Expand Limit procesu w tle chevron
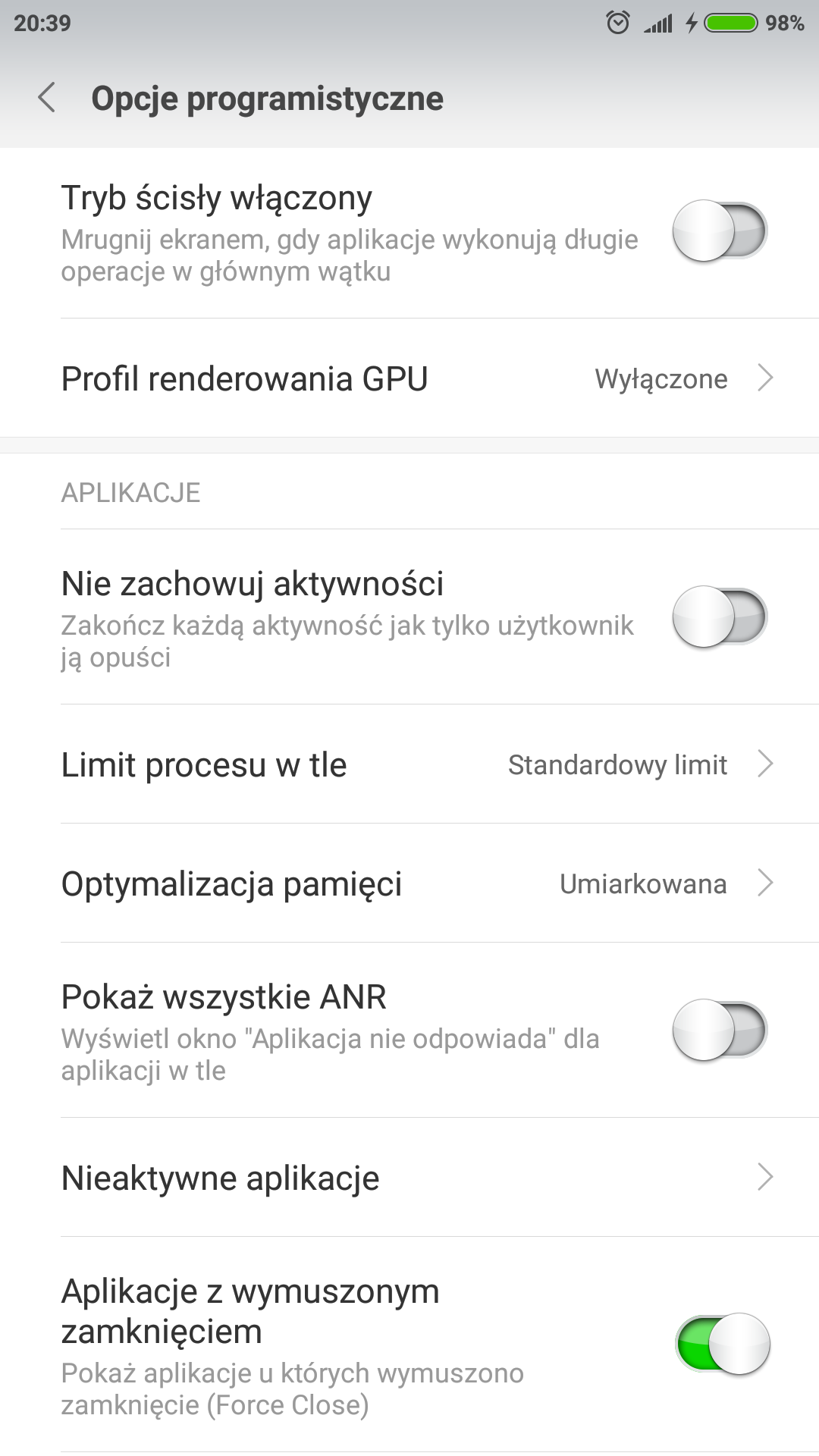819x1456 pixels. coord(765,764)
